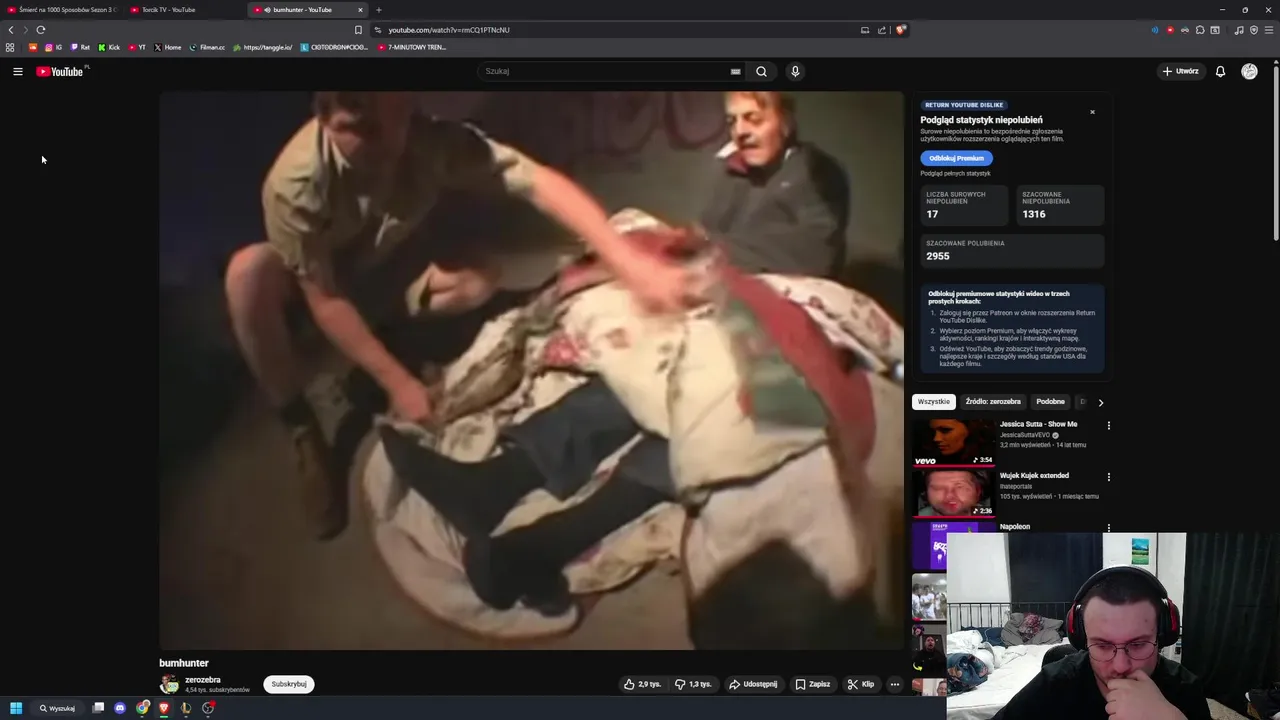Open site settings icon in address bar

tap(377, 30)
